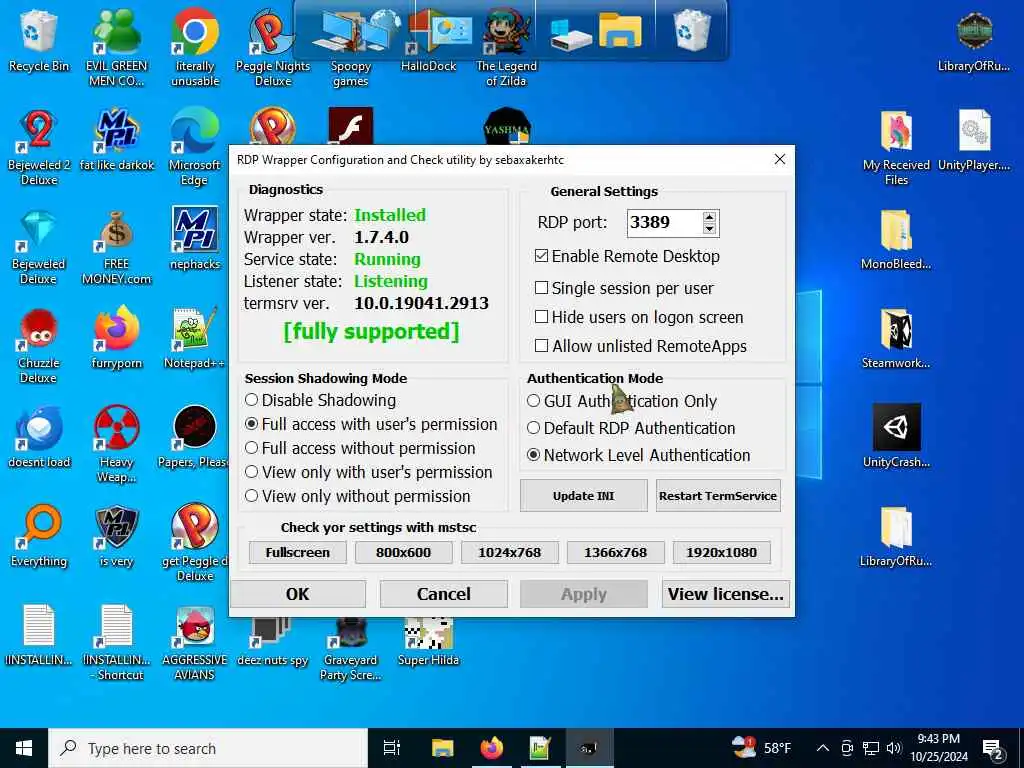Open Task View on taskbar
The height and width of the screenshot is (768, 1024).
[392, 748]
